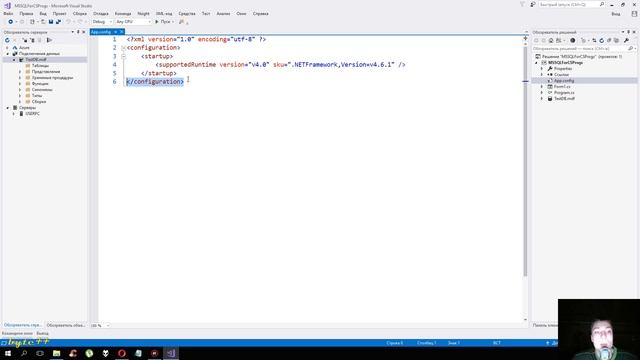The height and width of the screenshot is (360, 640).
Task: Open the Проект menu
Action: [x=59, y=13]
